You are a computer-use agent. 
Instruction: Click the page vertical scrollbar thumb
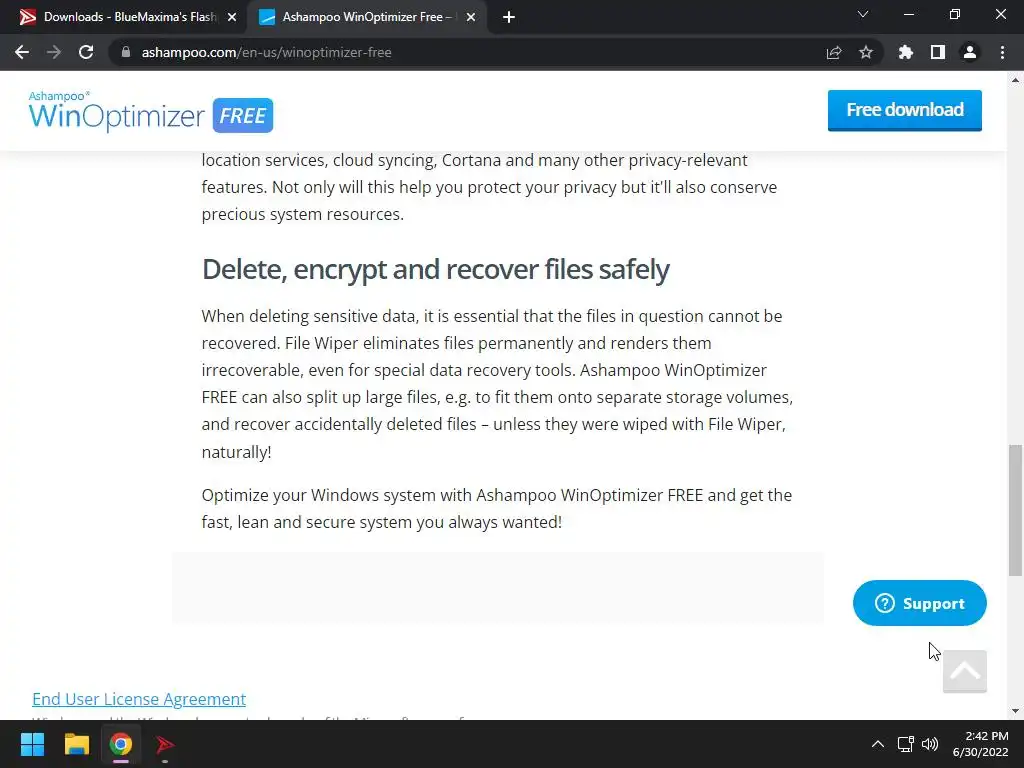pos(1015,511)
